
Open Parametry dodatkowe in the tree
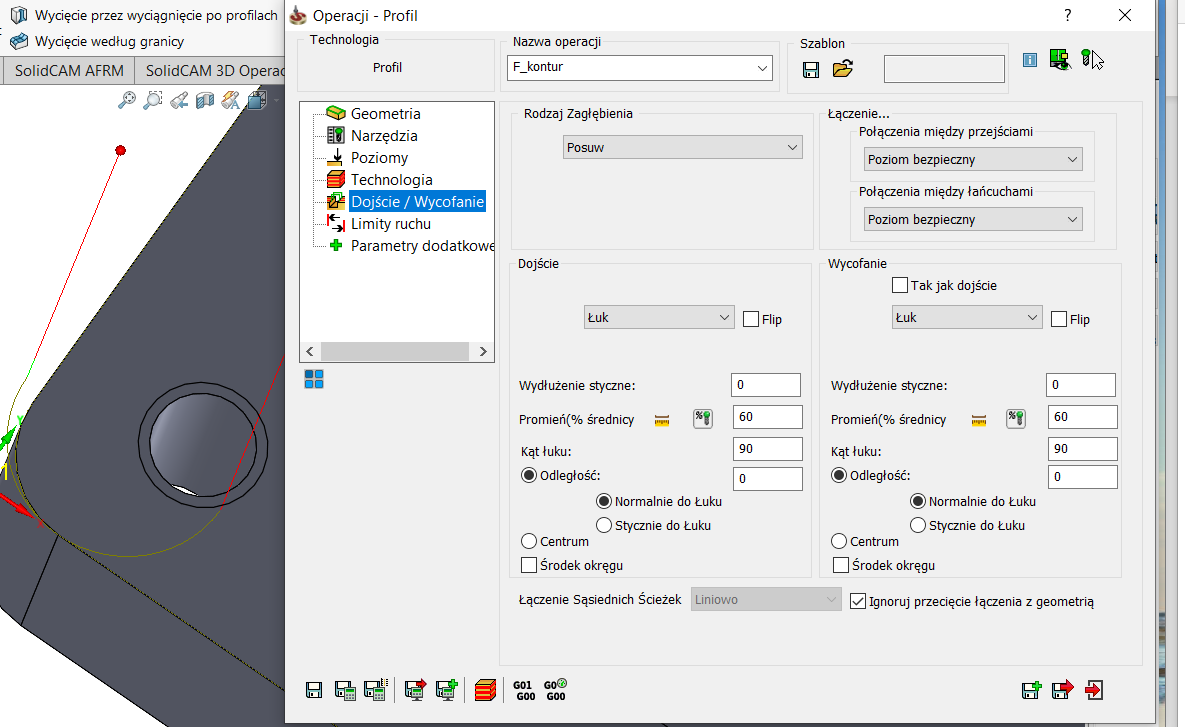(422, 246)
